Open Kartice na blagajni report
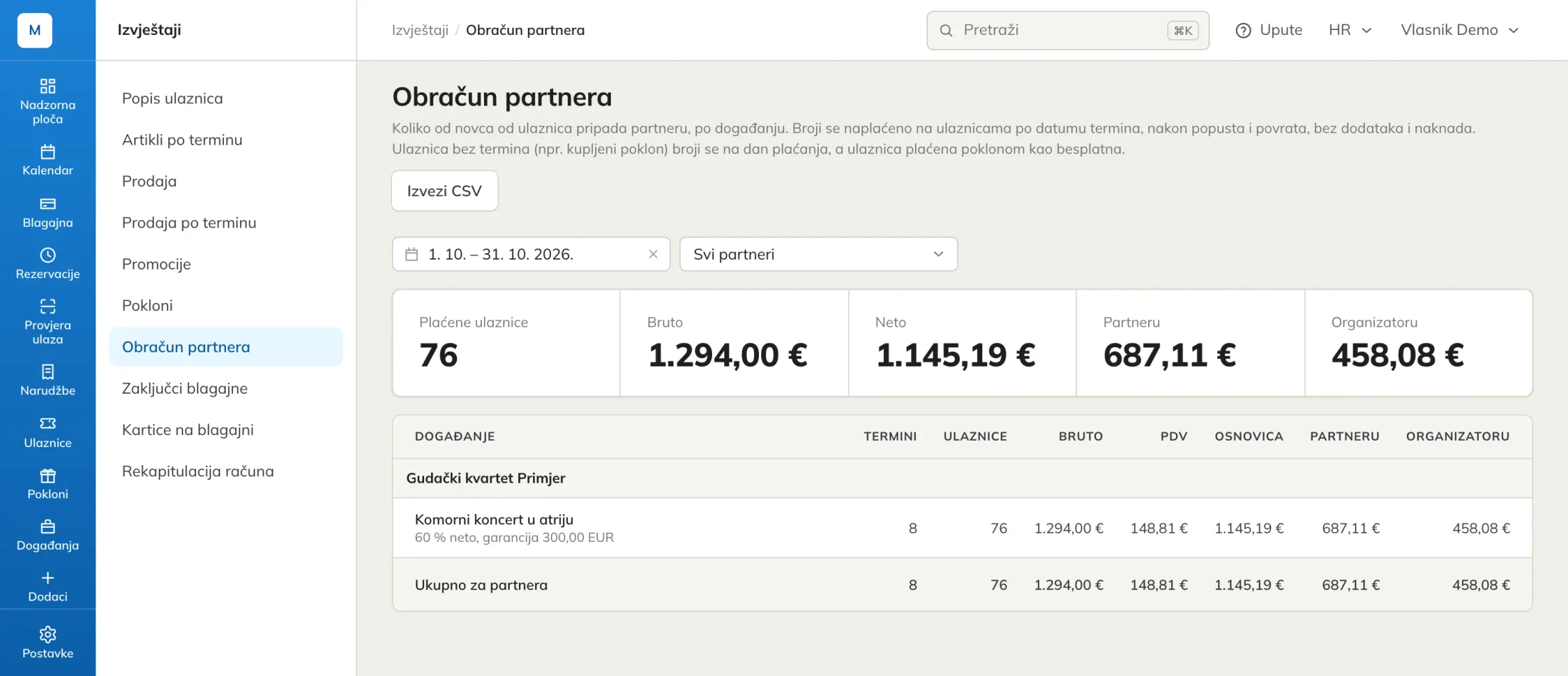The image size is (1568, 676). 226,429
